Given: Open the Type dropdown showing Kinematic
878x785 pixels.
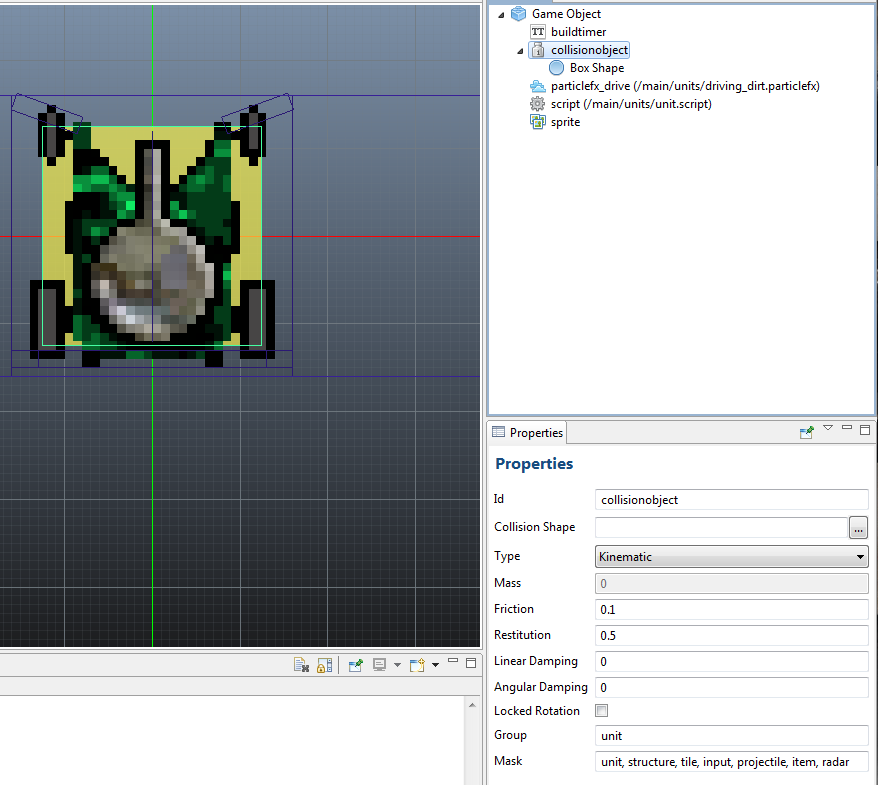Looking at the screenshot, I should click(x=731, y=557).
